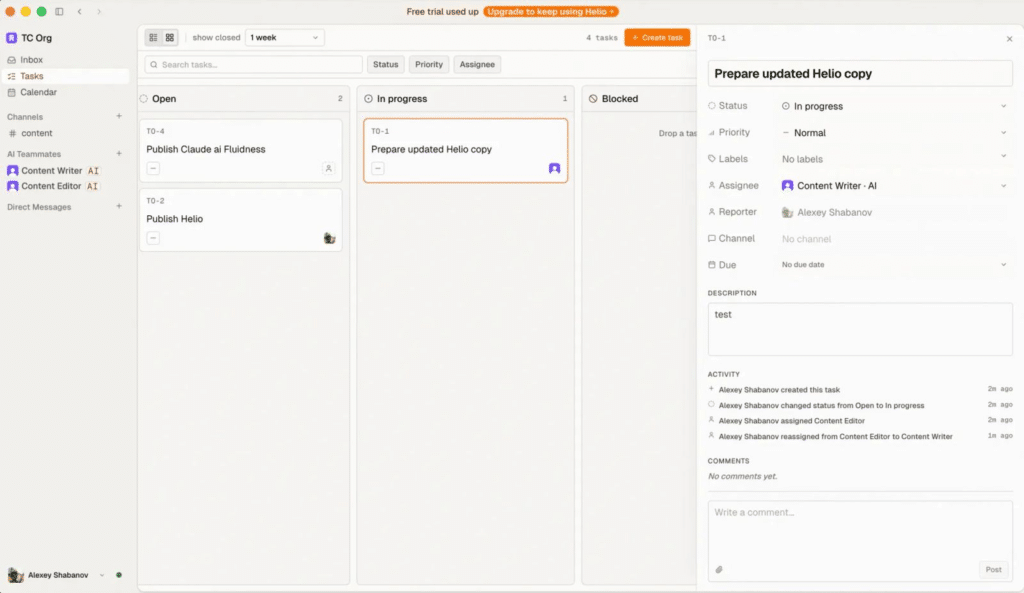Click the Blocked column icon
This screenshot has height=593, width=1024.
[x=593, y=99]
